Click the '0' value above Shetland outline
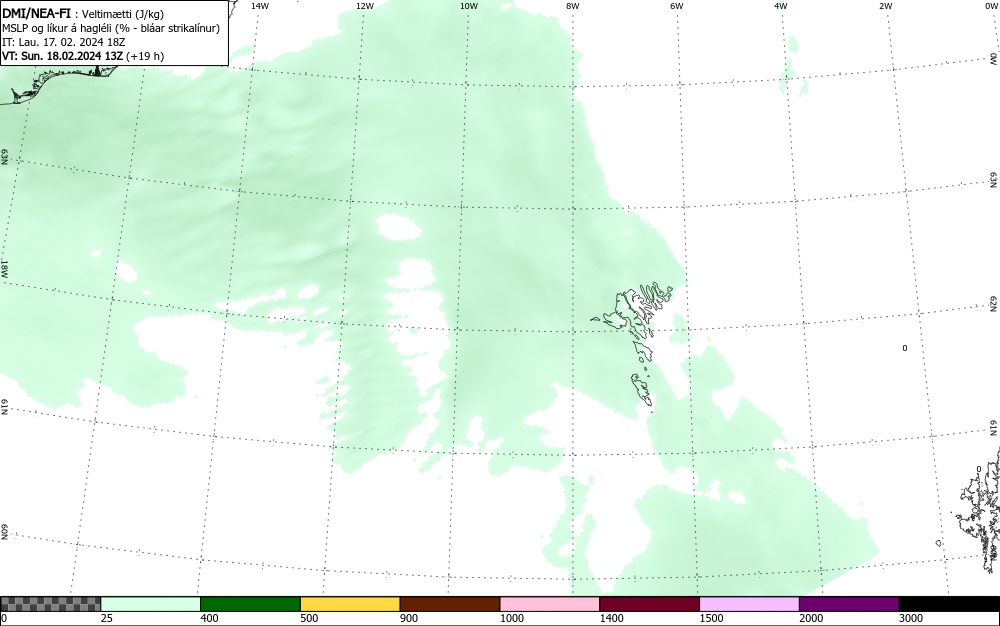This screenshot has height=626, width=1000. [x=979, y=469]
